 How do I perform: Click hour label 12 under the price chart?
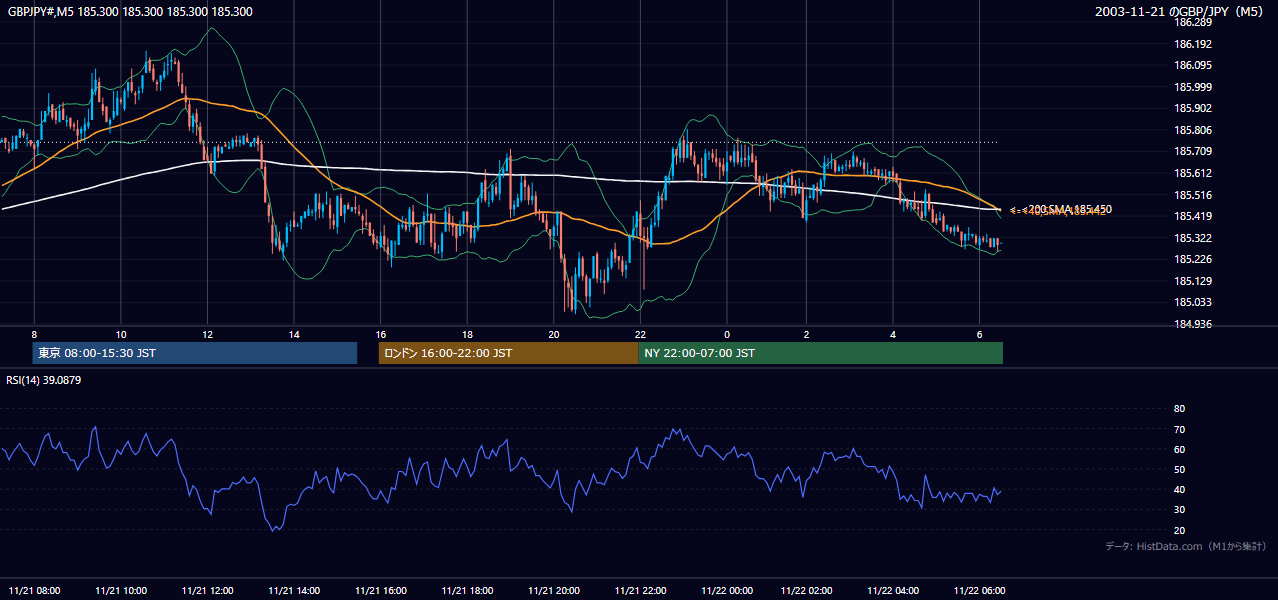tap(207, 334)
